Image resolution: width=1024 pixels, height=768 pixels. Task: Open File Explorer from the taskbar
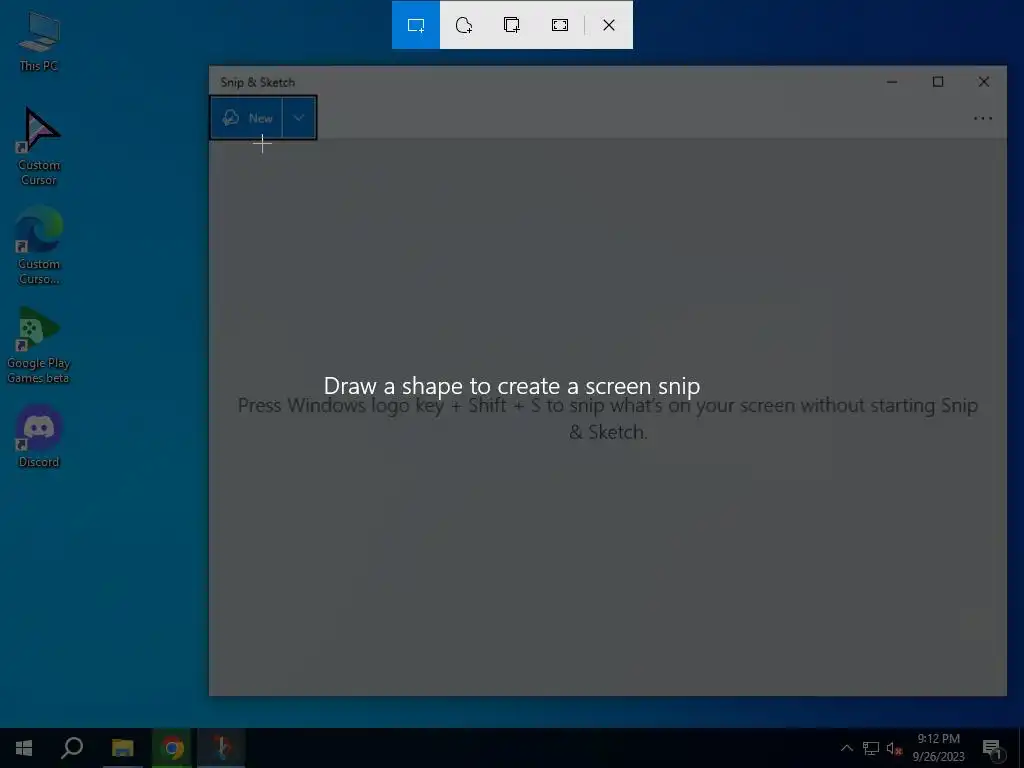[122, 748]
